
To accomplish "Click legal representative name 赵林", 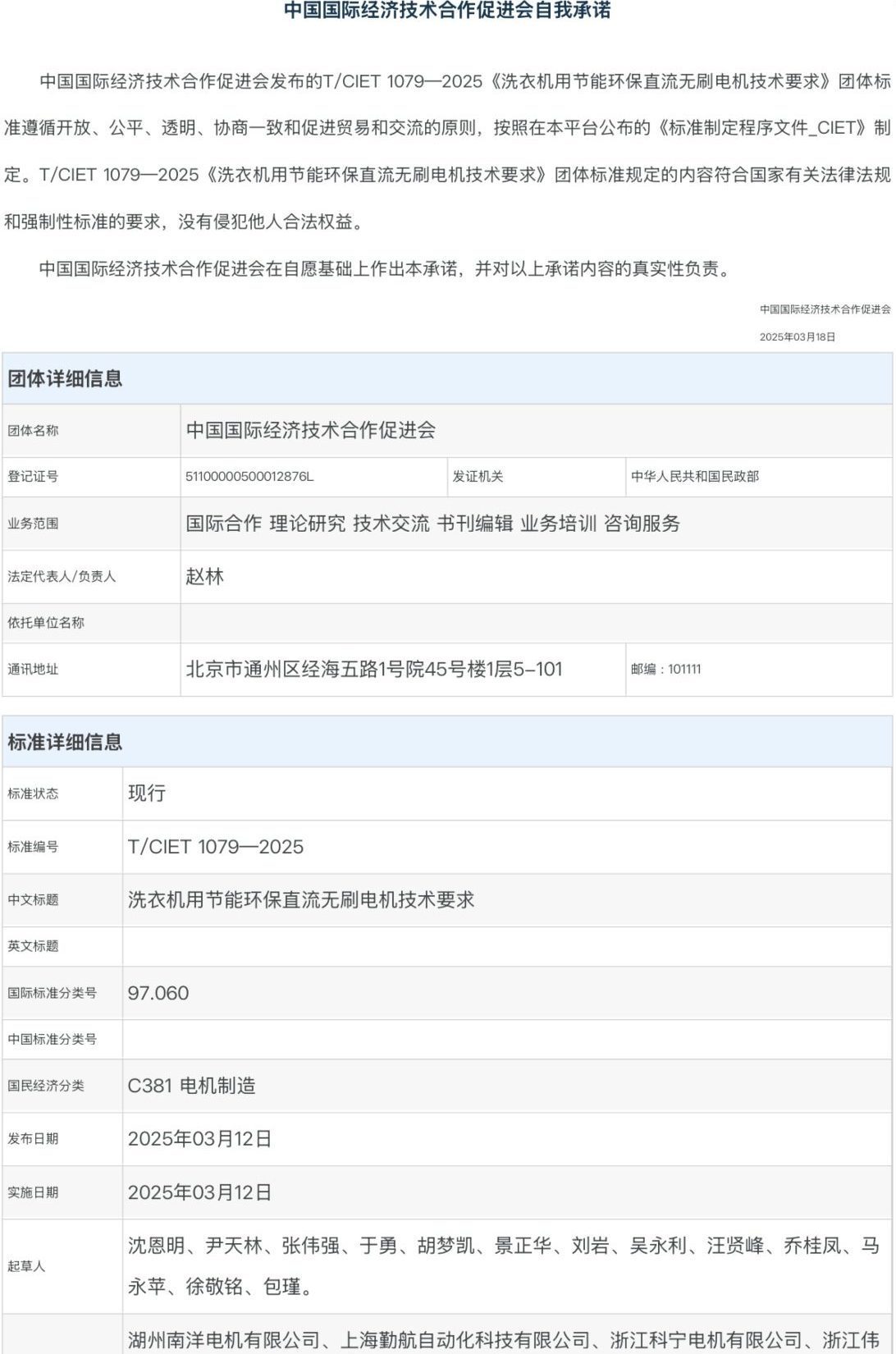I will coord(204,577).
